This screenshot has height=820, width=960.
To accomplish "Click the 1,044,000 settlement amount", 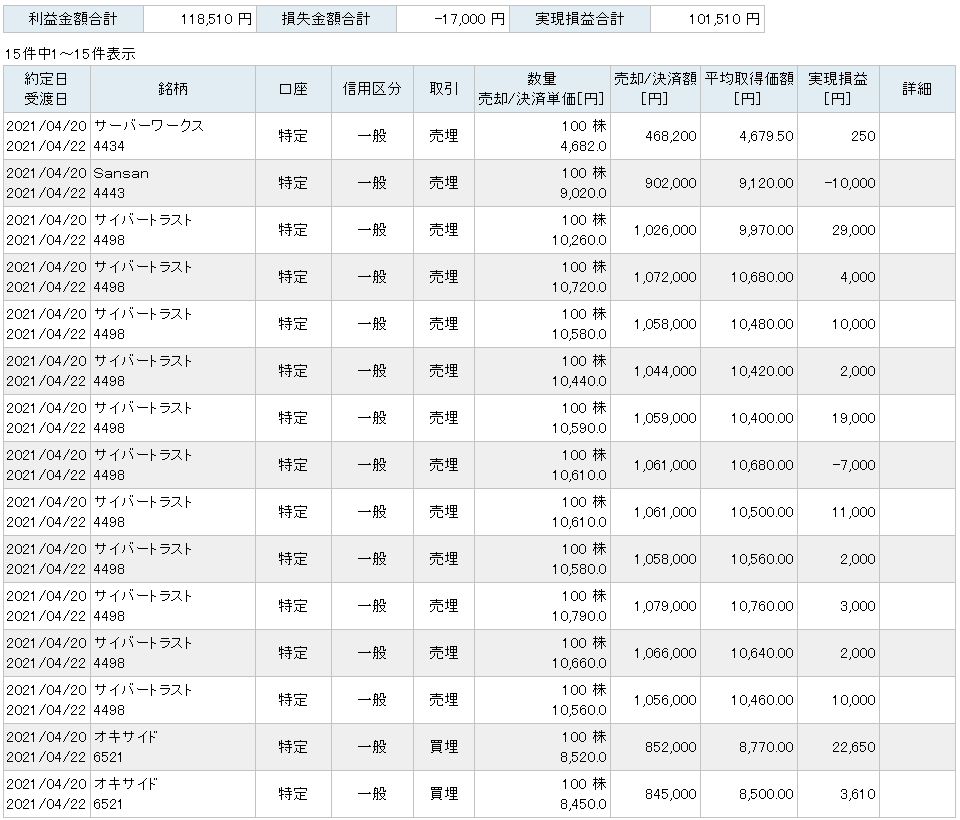I will (665, 371).
